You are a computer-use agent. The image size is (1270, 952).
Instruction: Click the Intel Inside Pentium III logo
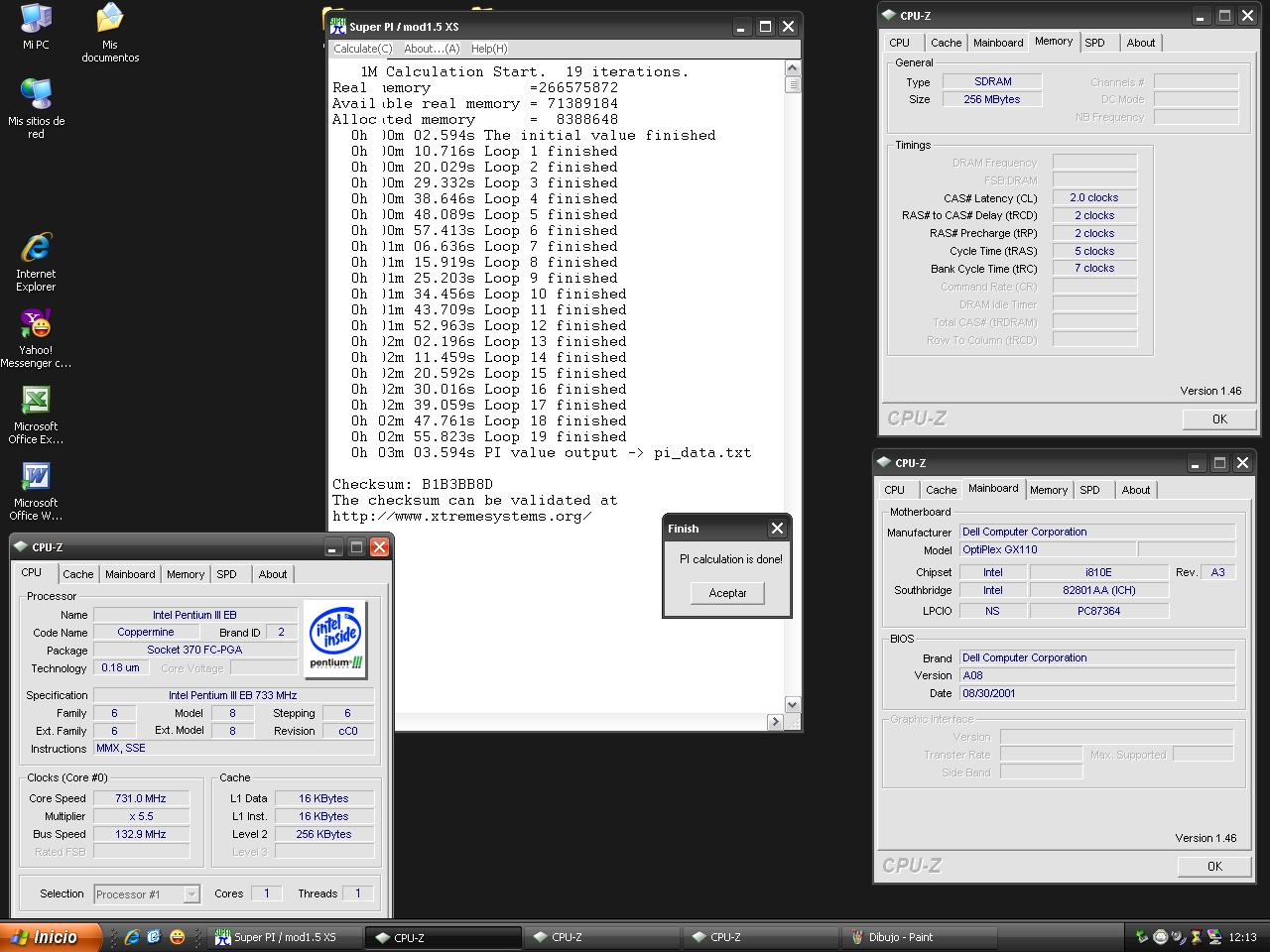coord(335,639)
